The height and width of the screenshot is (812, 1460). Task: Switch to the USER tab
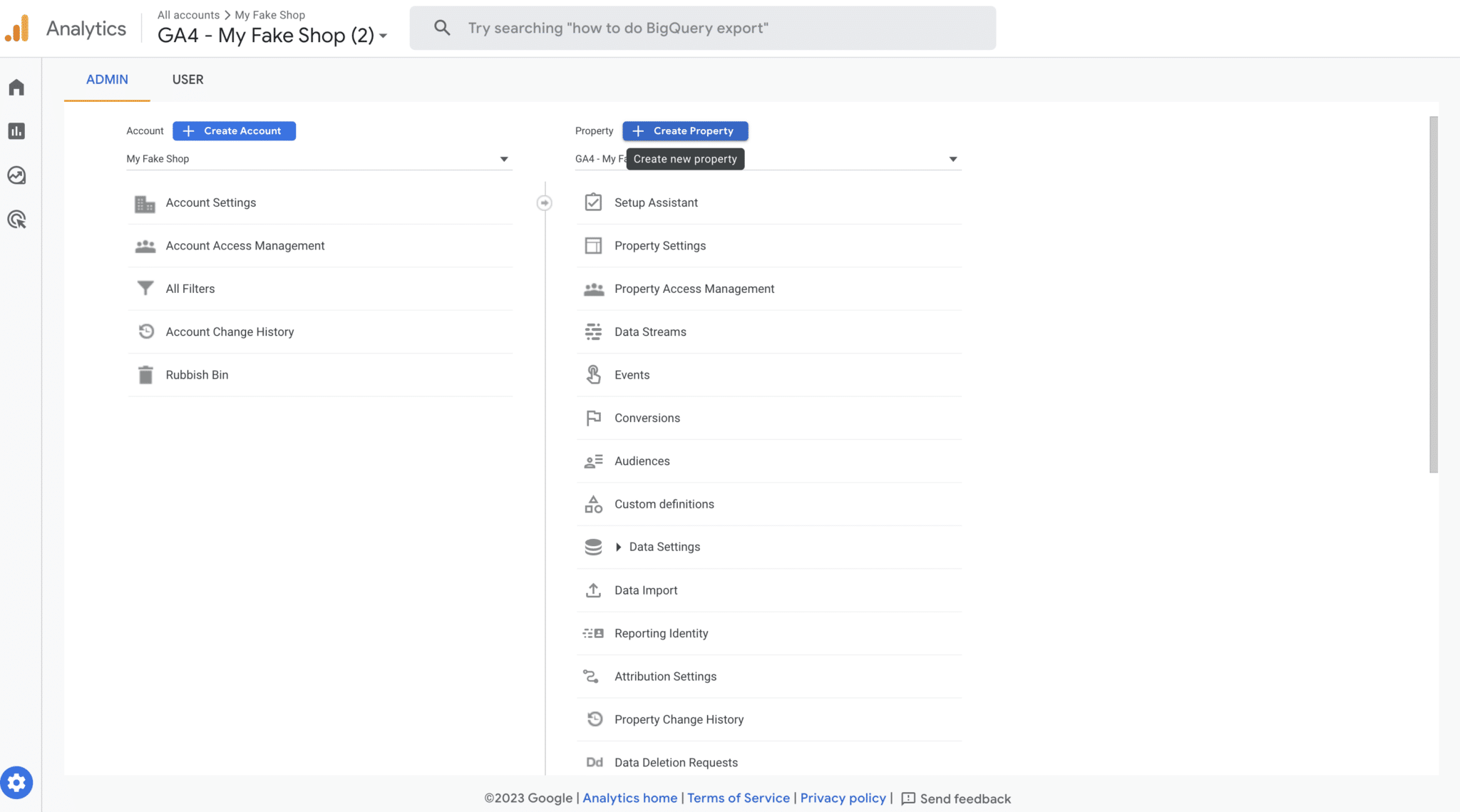click(187, 80)
